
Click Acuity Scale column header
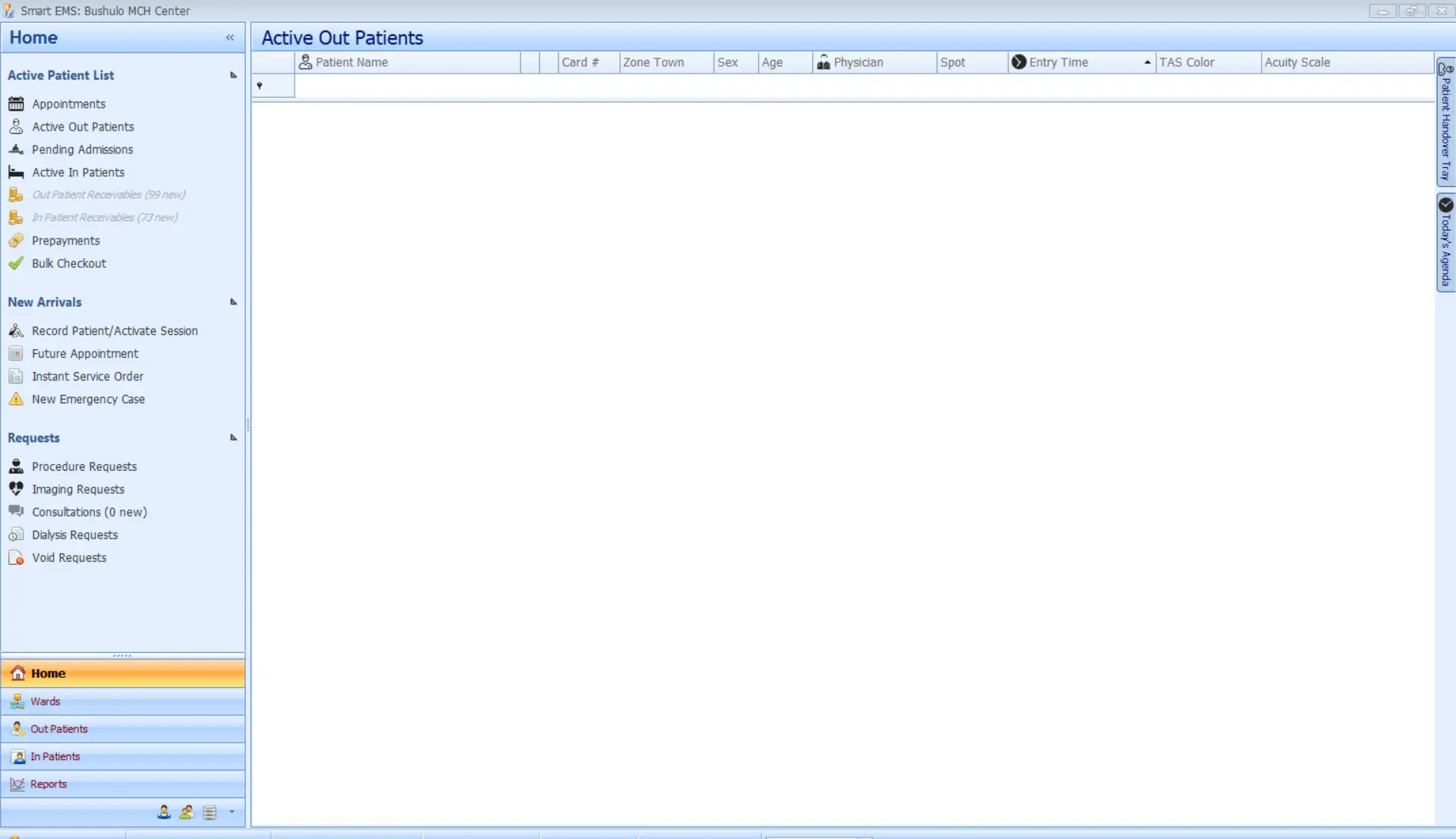(1347, 62)
